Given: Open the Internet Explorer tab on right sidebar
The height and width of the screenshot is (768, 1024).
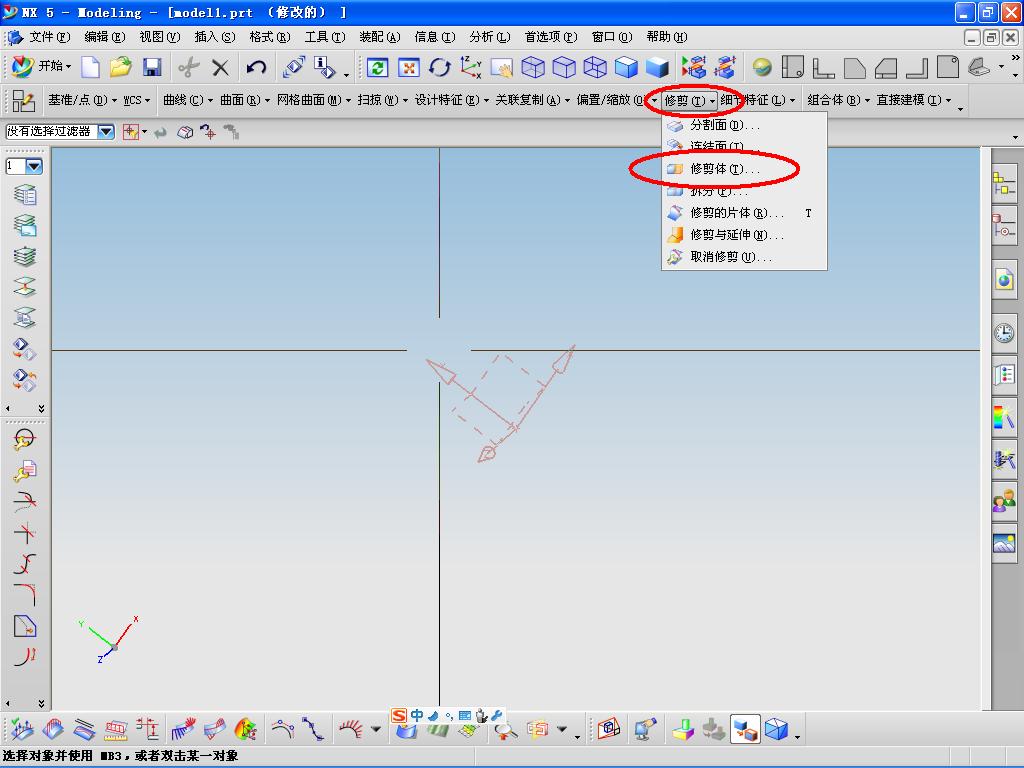Looking at the screenshot, I should (x=1004, y=281).
